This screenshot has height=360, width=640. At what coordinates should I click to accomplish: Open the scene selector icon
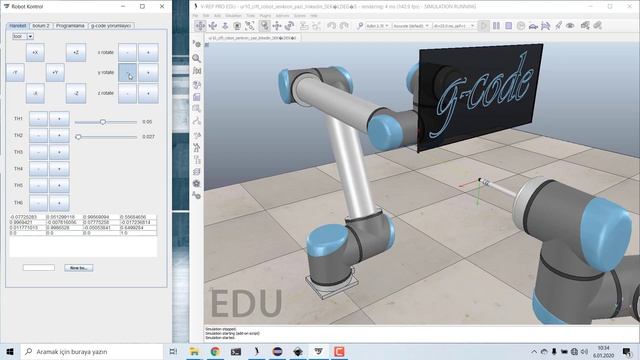point(598,26)
